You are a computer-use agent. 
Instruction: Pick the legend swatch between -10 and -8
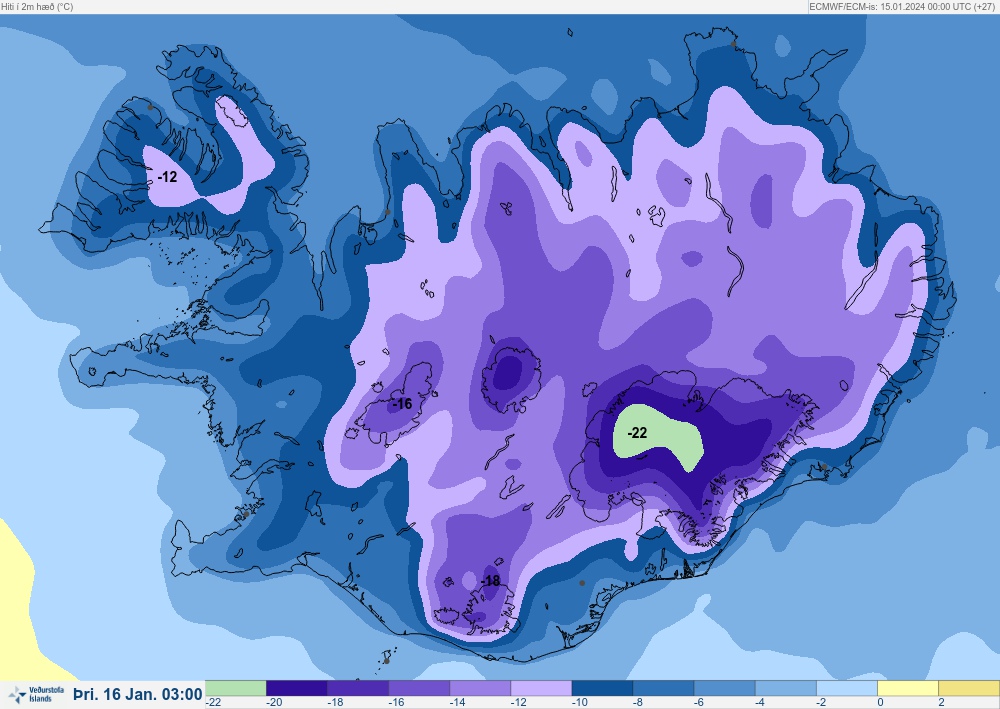[x=603, y=688]
